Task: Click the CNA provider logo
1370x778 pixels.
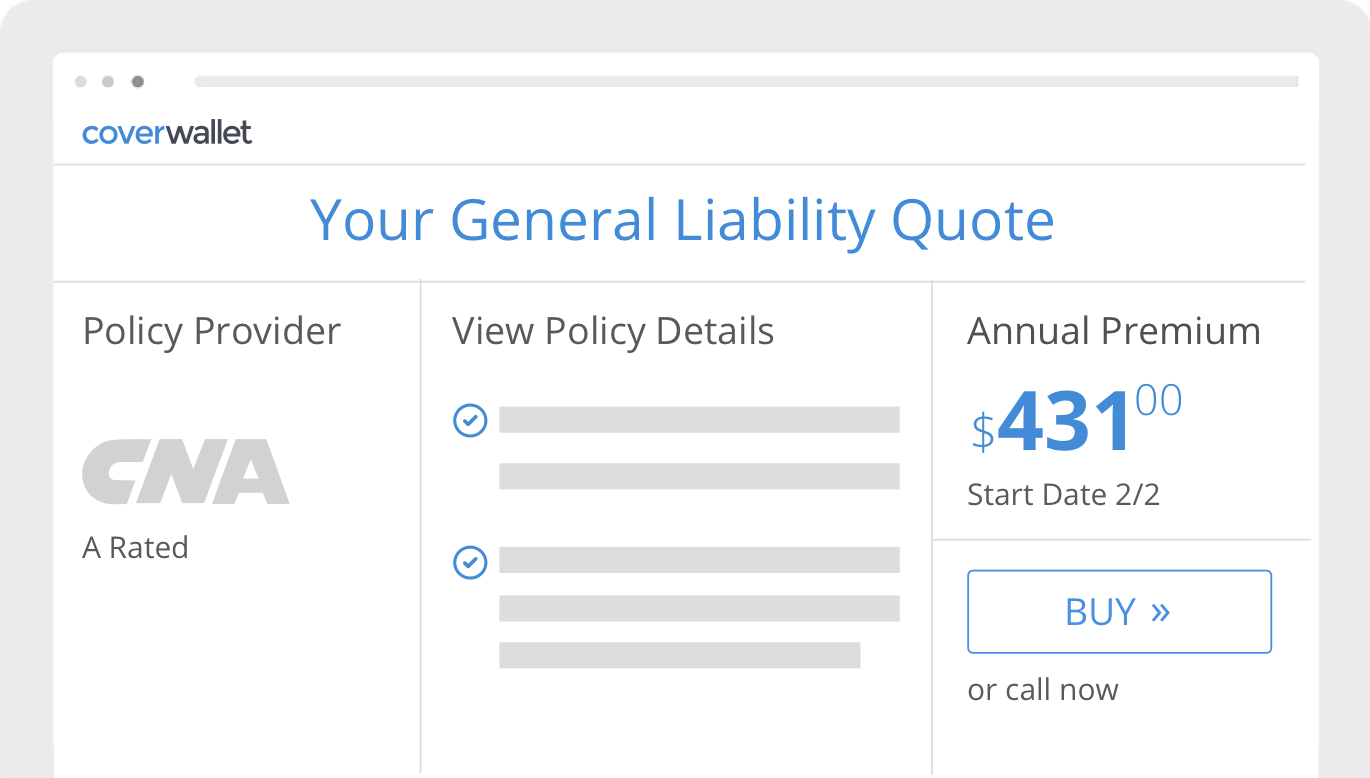Action: tap(185, 471)
